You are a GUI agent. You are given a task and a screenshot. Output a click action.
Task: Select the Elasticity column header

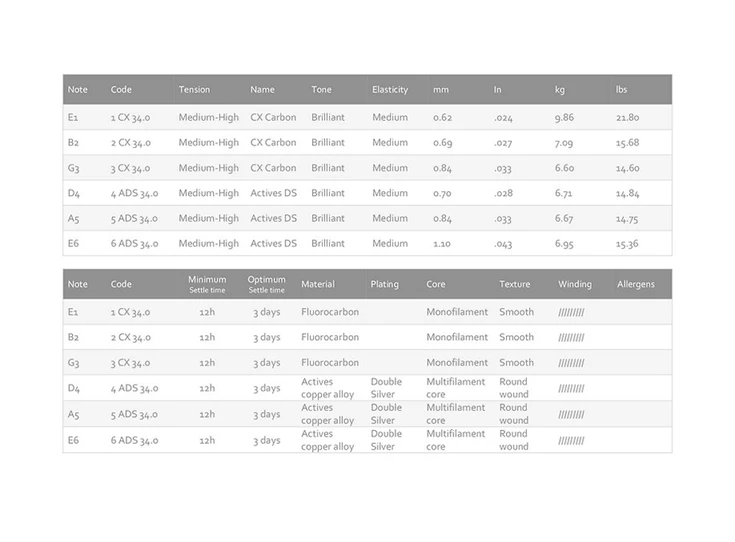(390, 90)
